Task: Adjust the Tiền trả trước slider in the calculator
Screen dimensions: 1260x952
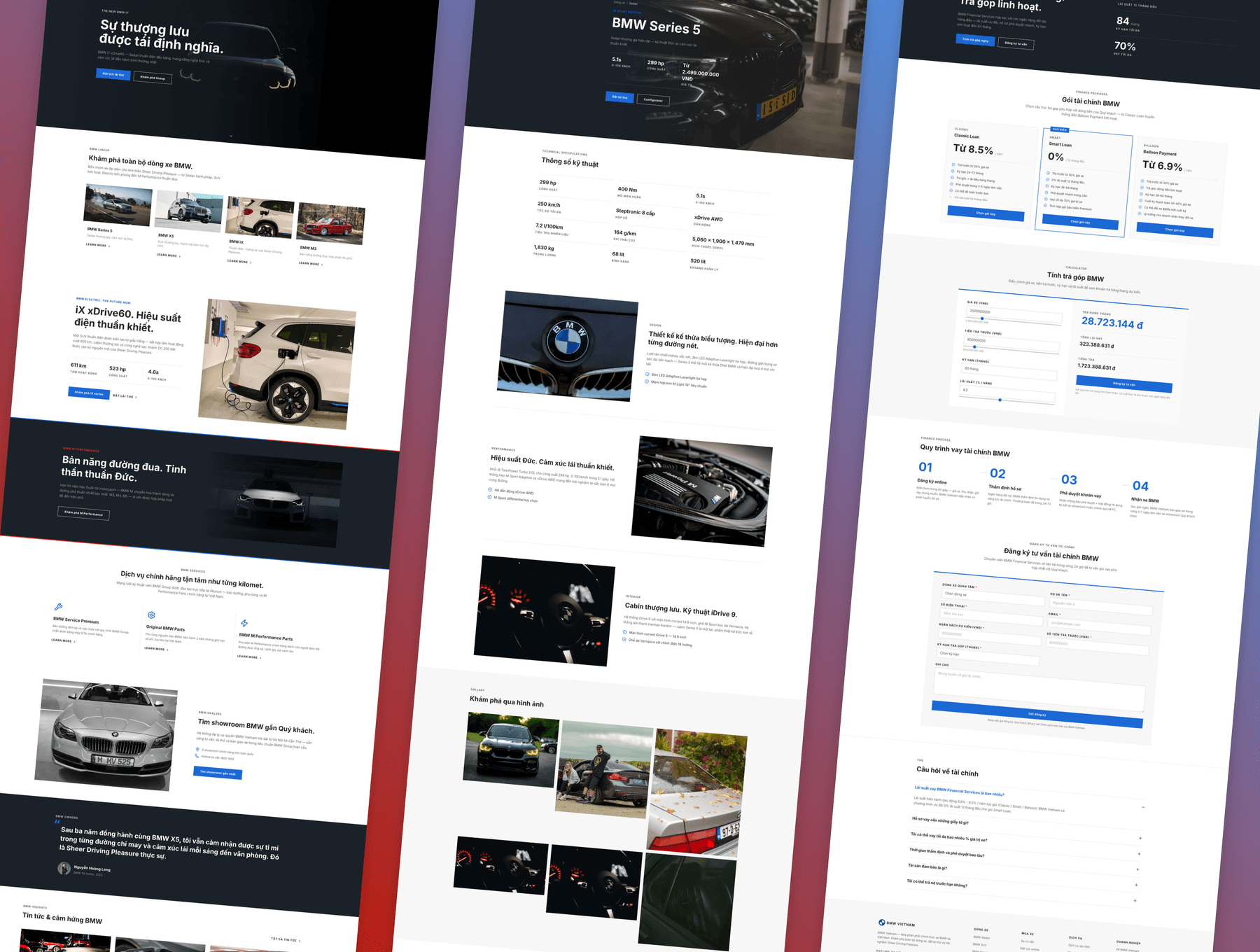Action: pos(974,347)
